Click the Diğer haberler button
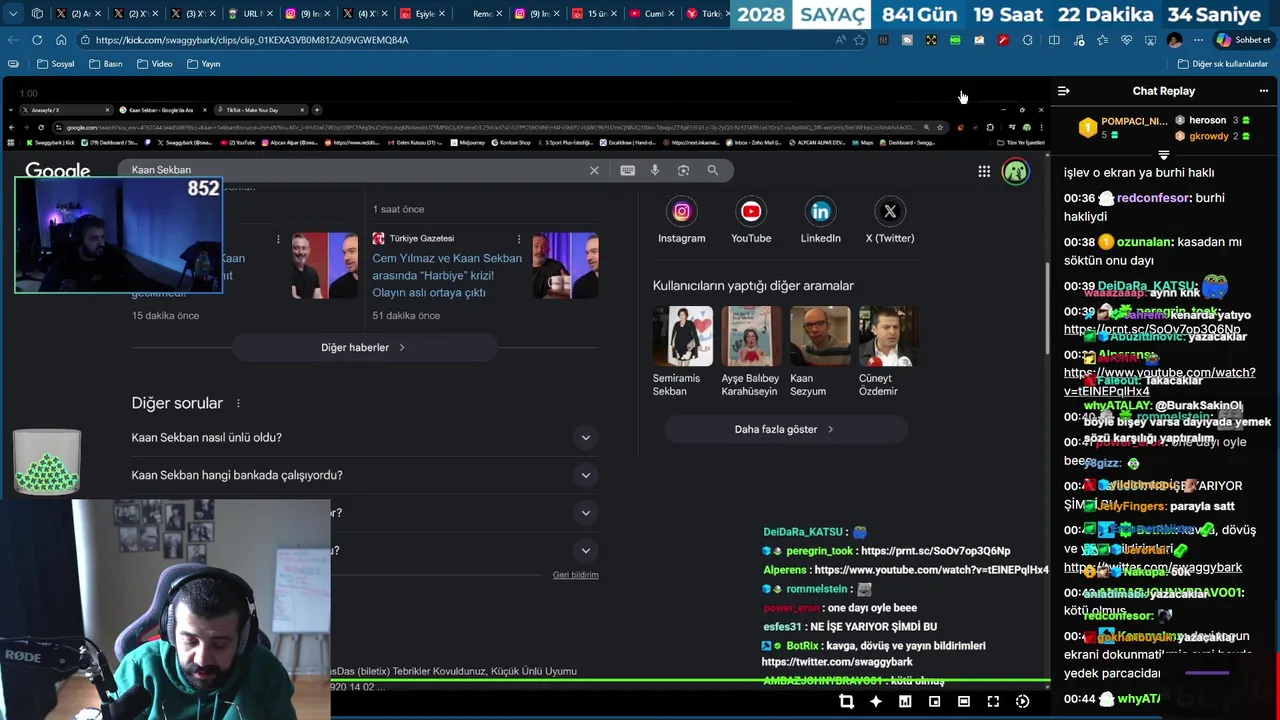Image resolution: width=1280 pixels, height=720 pixels. tap(364, 347)
